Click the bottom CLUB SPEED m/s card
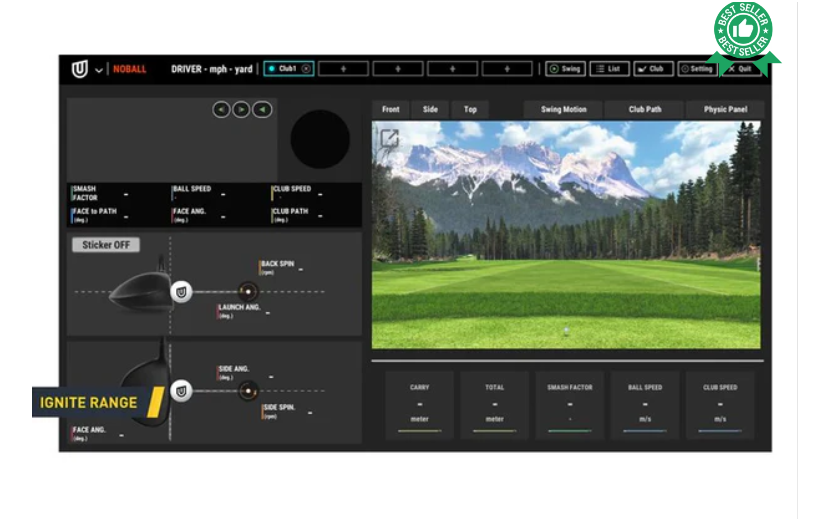 point(720,405)
